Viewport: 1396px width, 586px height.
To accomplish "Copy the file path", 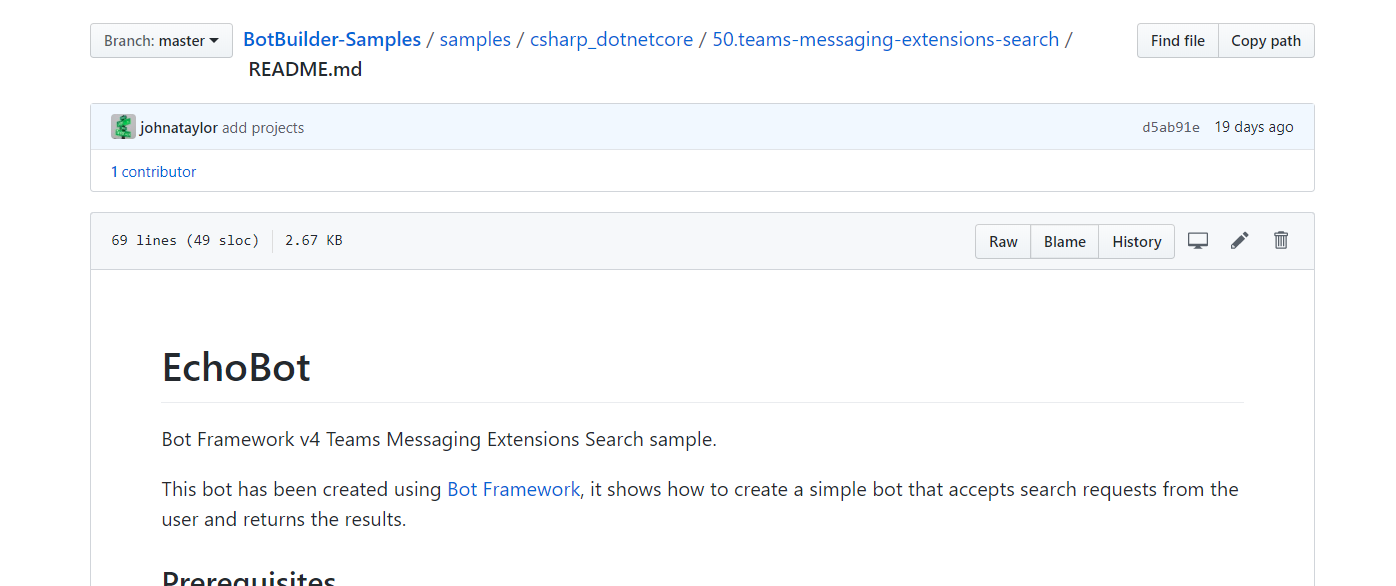I will tap(1266, 40).
